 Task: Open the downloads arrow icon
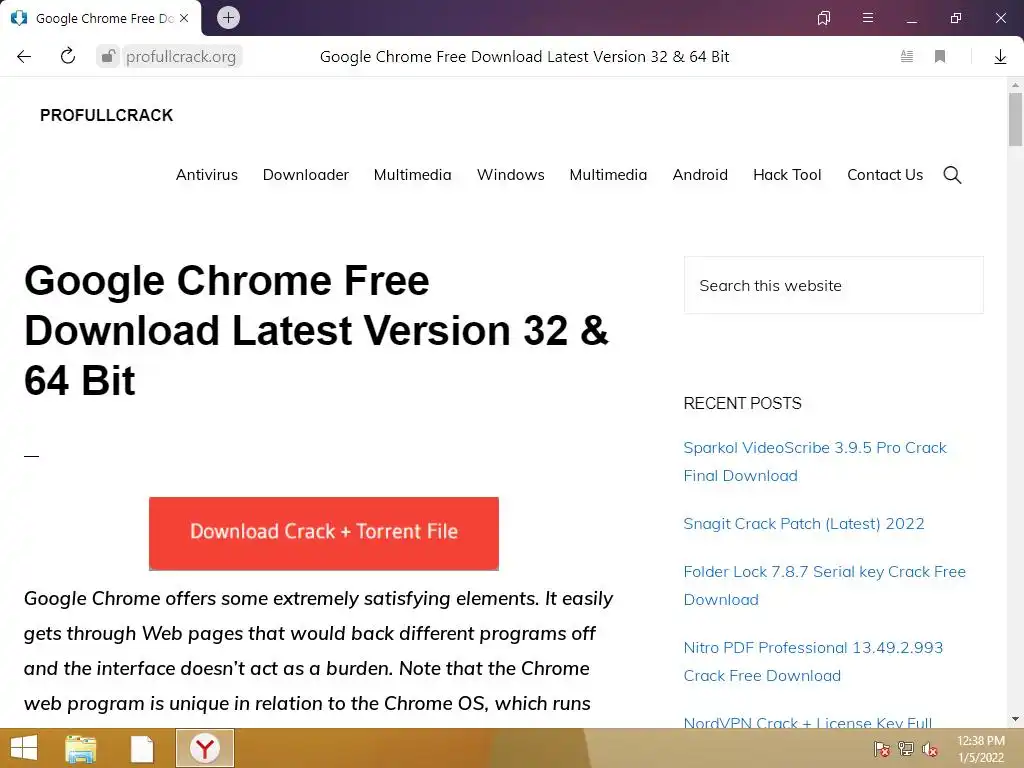(x=1000, y=57)
